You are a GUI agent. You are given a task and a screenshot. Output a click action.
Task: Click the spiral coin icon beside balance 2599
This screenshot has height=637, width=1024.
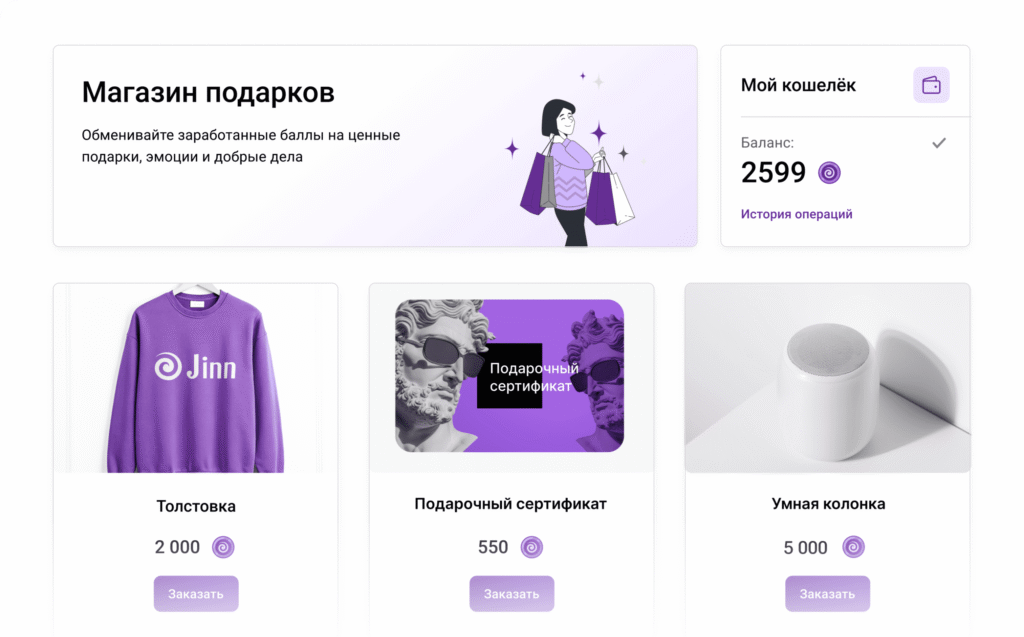(x=829, y=173)
